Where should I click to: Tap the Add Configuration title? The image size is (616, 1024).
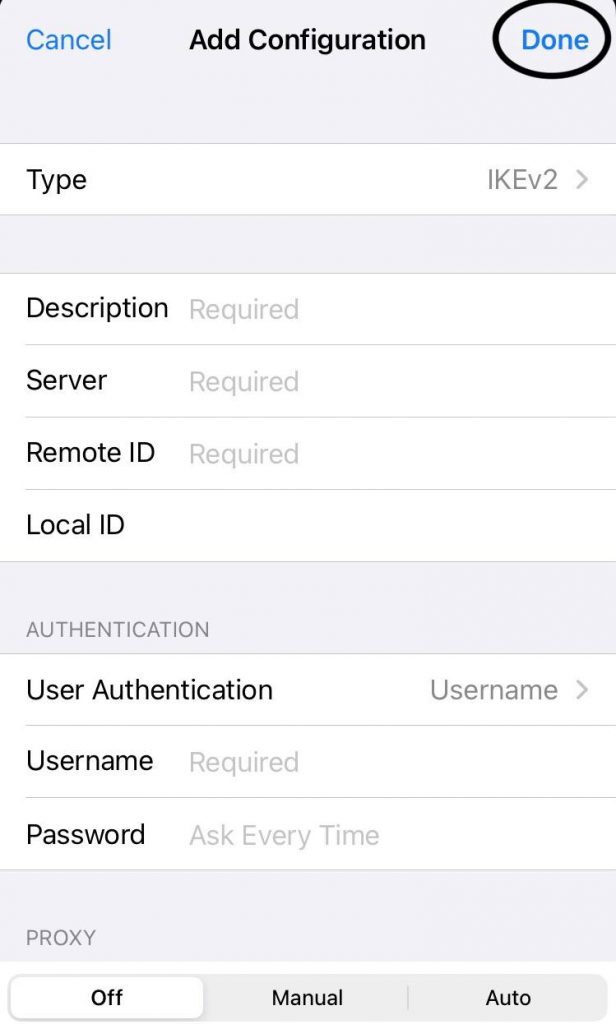[x=307, y=40]
